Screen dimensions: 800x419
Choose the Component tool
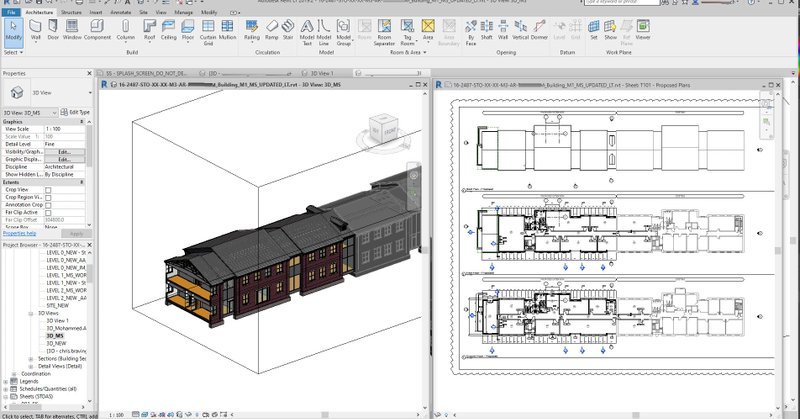(97, 30)
